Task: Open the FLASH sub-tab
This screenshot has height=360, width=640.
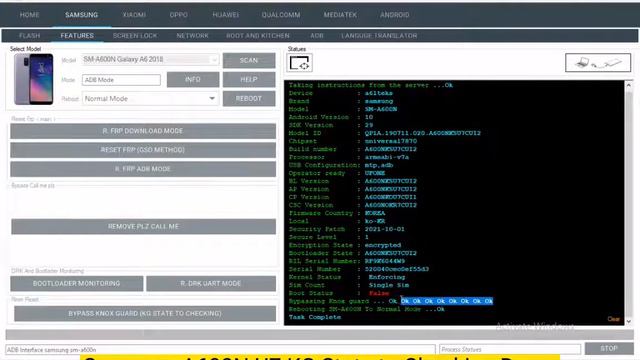Action: [x=29, y=36]
